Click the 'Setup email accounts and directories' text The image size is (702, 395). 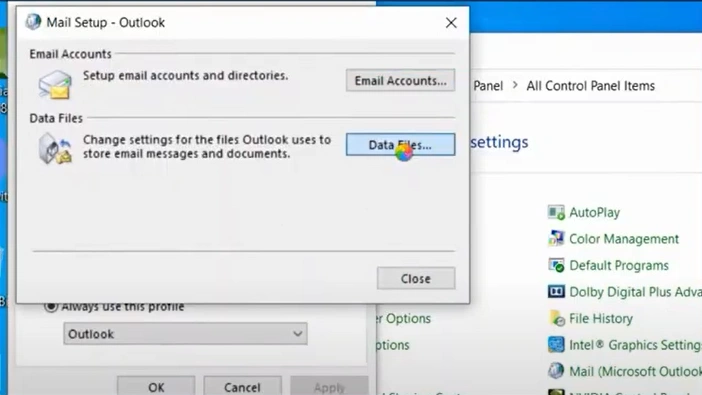coord(185,75)
